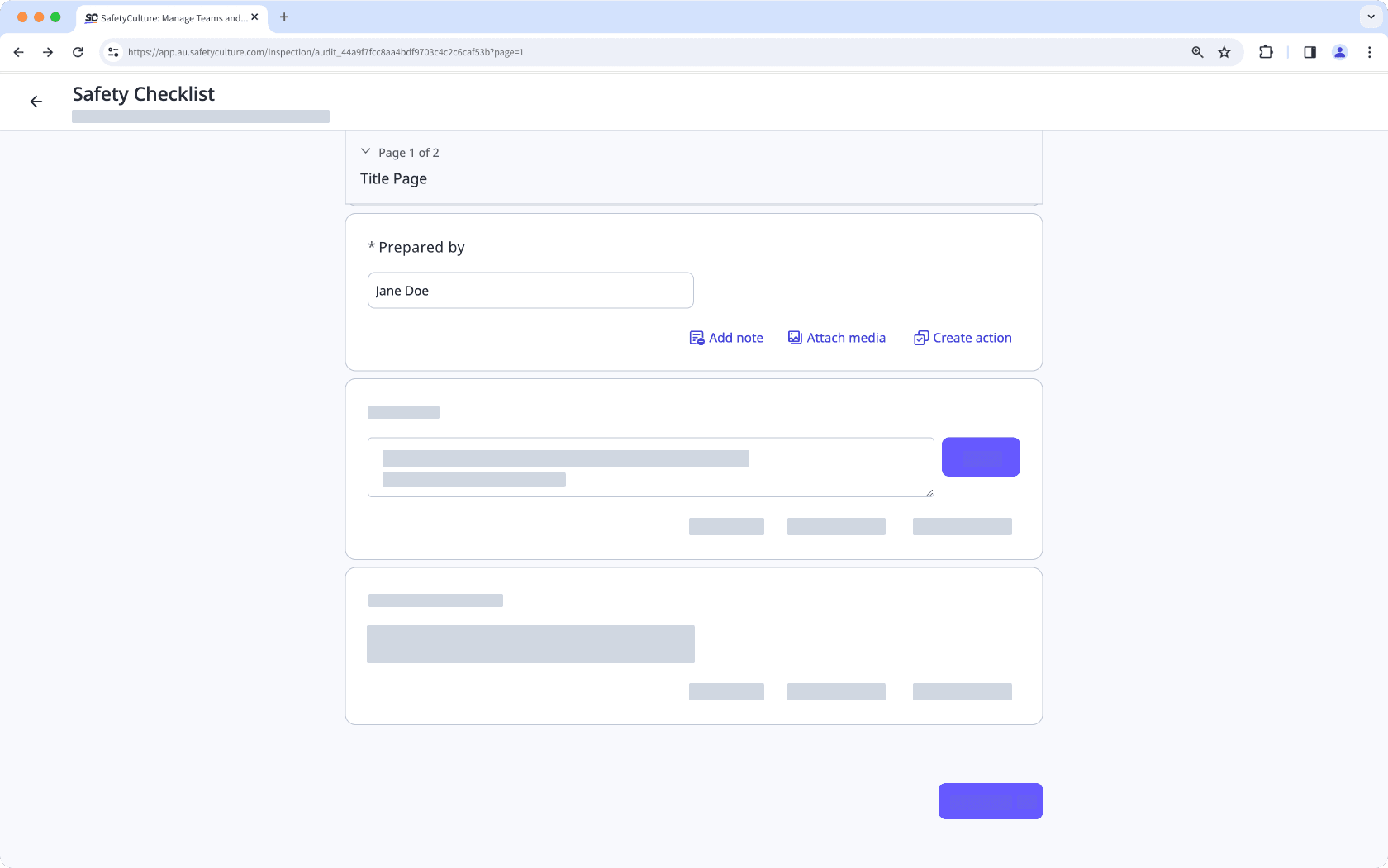
Task: Open the browser zoom magnifier icon
Action: tap(1197, 52)
